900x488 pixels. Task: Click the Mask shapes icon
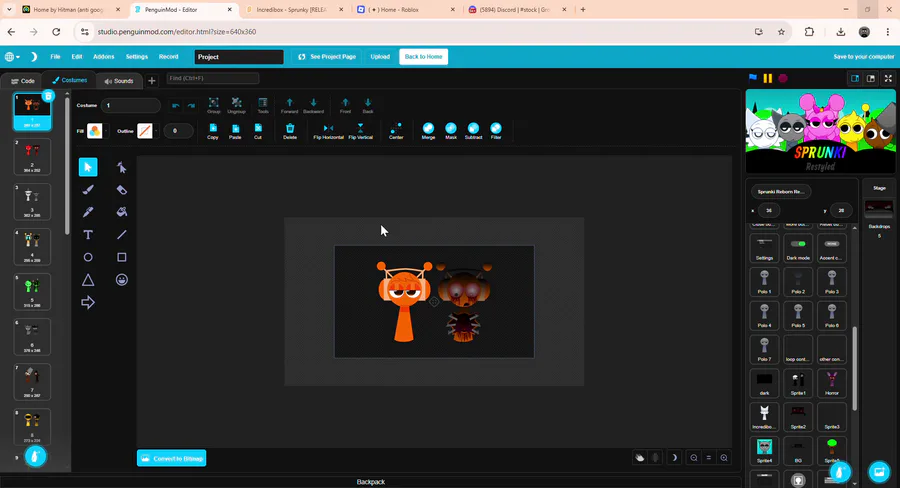(451, 131)
